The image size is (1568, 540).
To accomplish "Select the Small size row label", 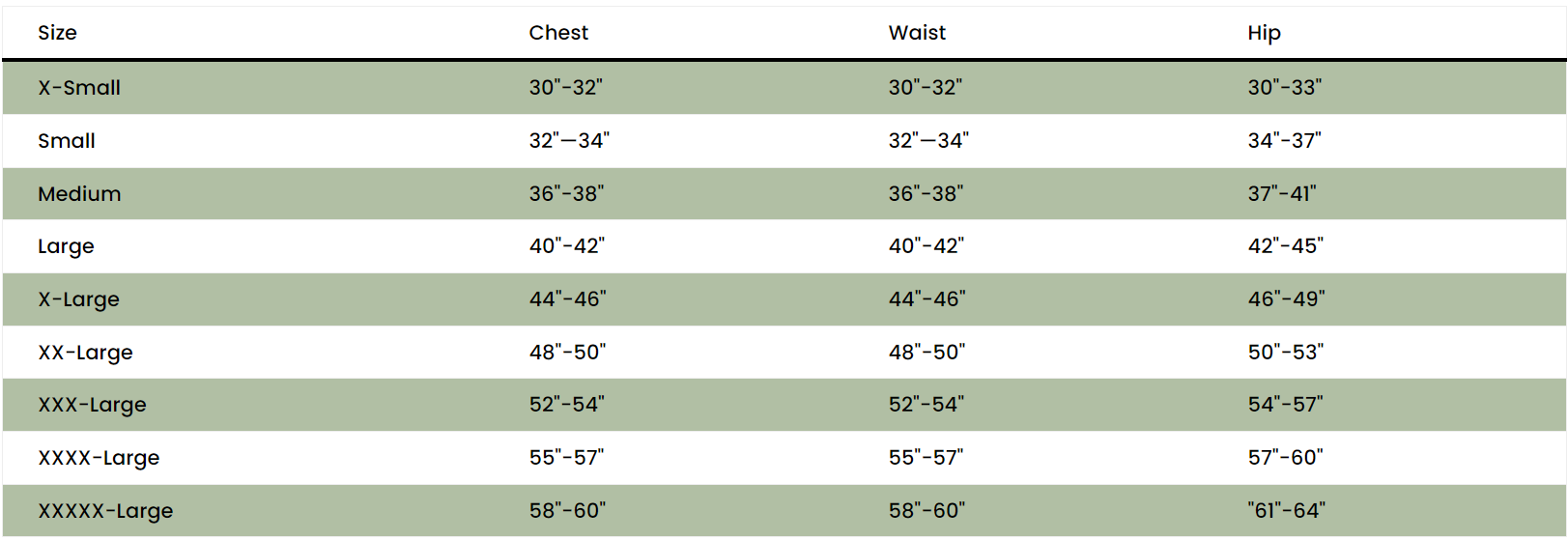I will [x=67, y=141].
